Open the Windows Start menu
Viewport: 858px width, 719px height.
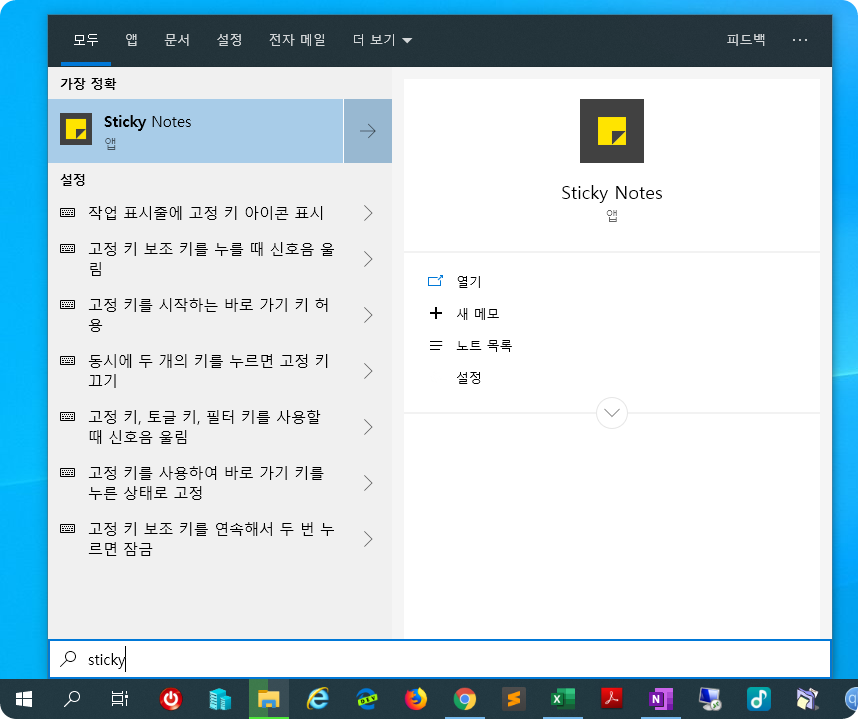[x=24, y=699]
